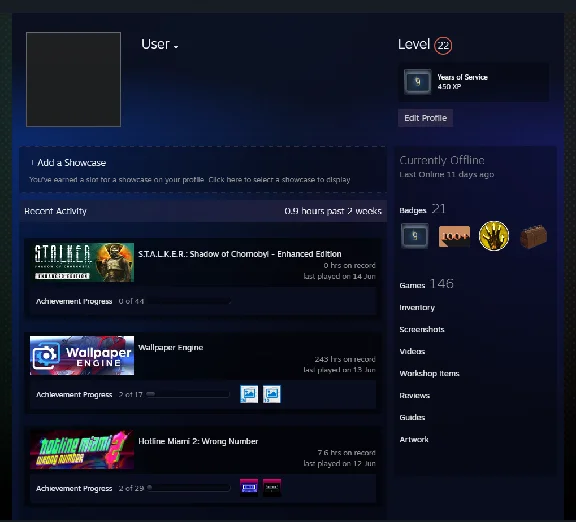Click 'last played on 12 Jun' text
576x522 pixels.
point(339,464)
